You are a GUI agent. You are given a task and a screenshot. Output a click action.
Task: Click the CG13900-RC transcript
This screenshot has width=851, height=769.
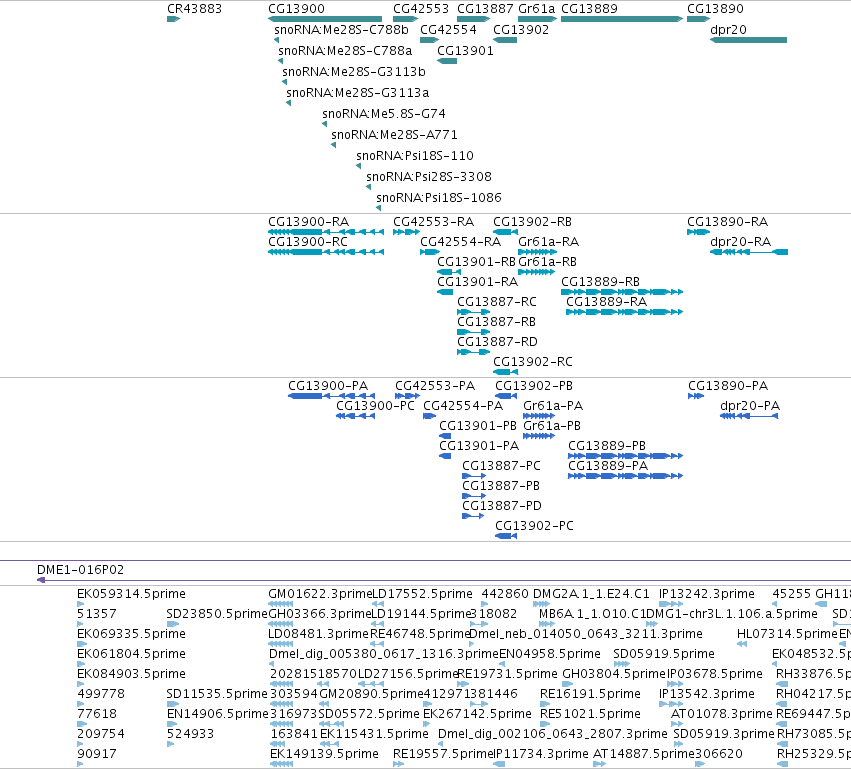click(326, 252)
